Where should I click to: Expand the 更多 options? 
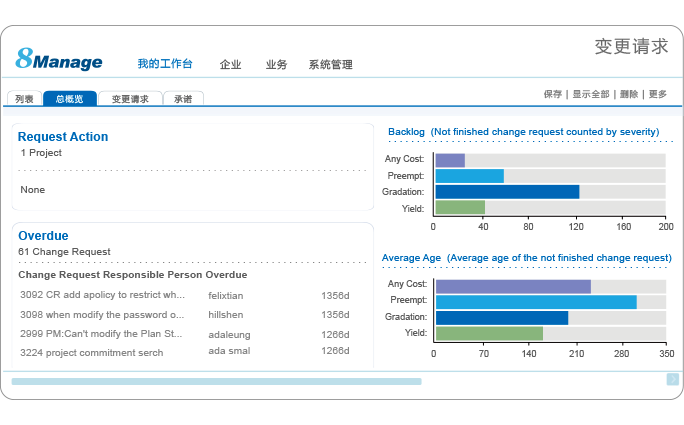657,94
